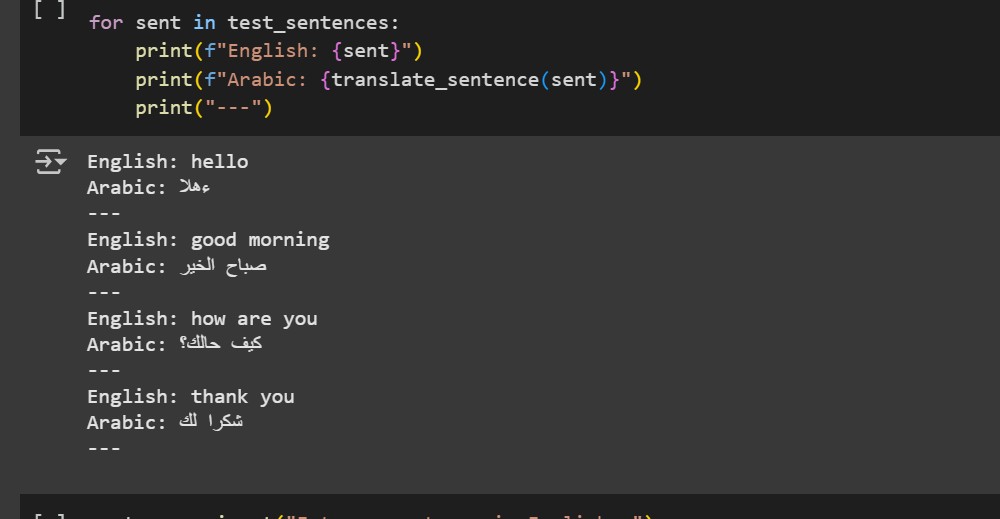Run the for-loop translation cell
This screenshot has width=1000, height=519.
point(50,9)
